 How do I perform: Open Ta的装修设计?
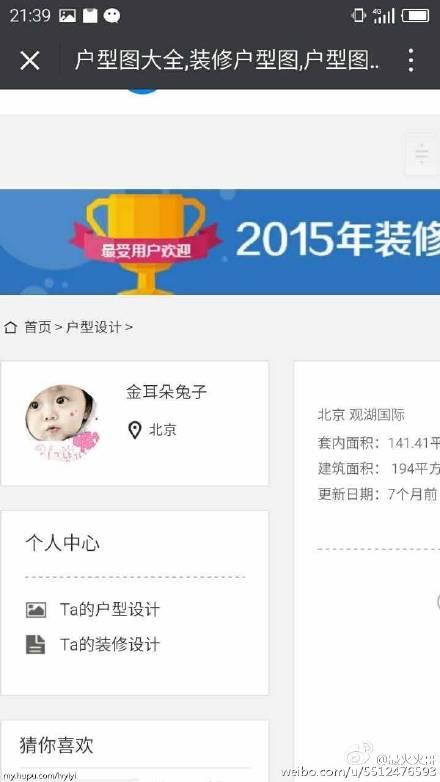click(x=110, y=644)
